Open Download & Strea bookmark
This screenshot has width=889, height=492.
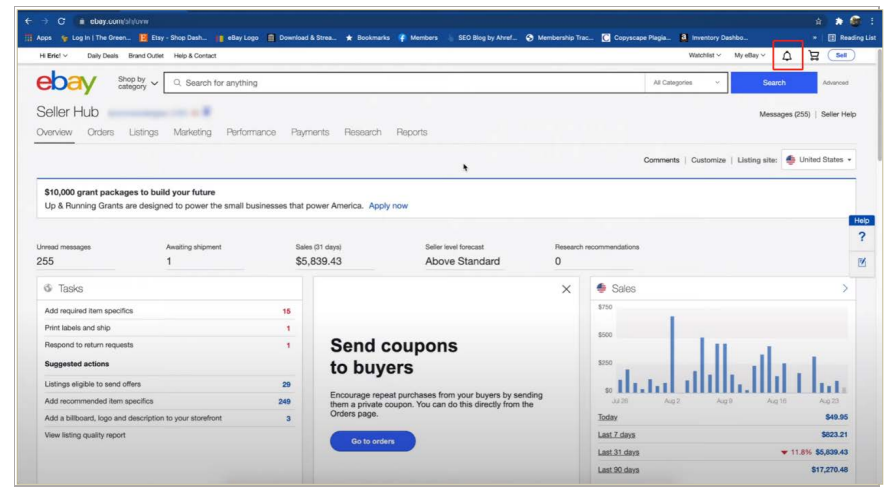[x=302, y=38]
